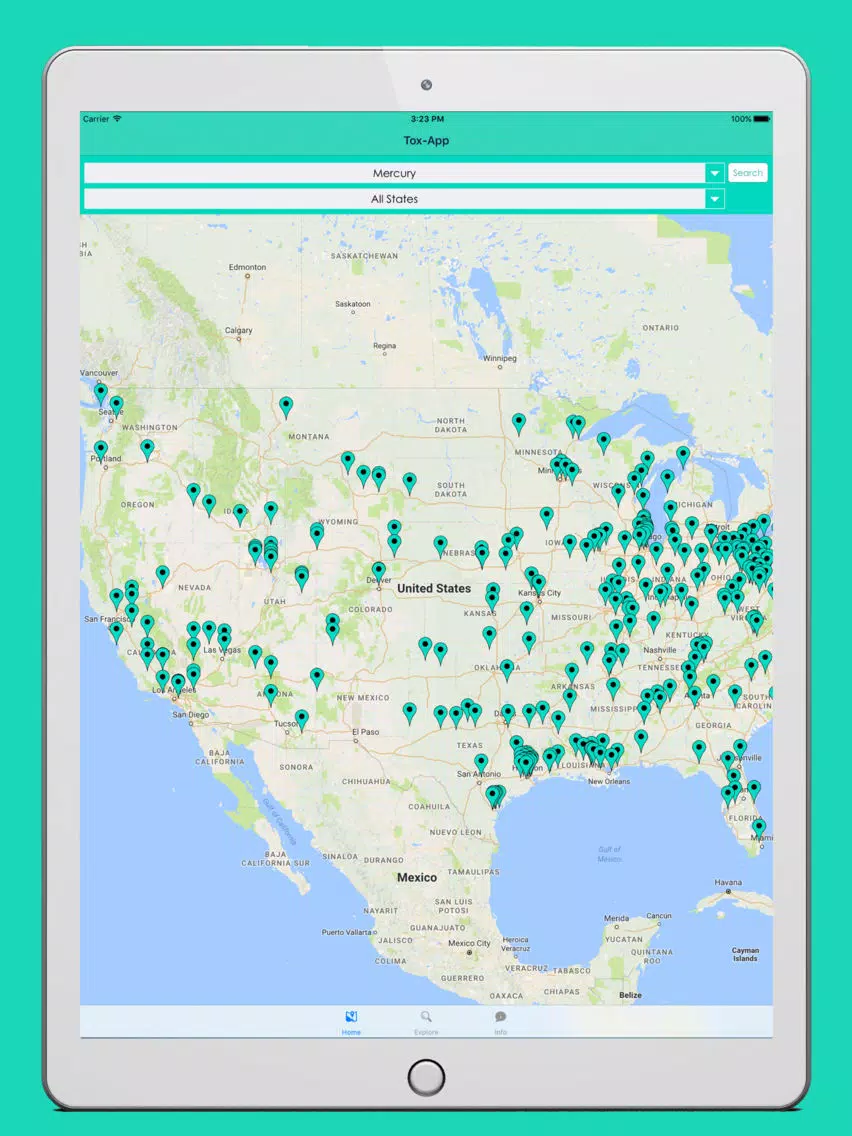Click the 3:23 PM clock
The width and height of the screenshot is (852, 1136).
coord(427,119)
